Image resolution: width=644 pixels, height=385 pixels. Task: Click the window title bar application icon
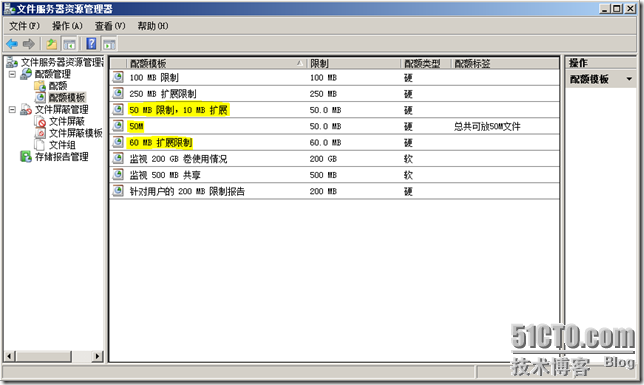[9, 8]
